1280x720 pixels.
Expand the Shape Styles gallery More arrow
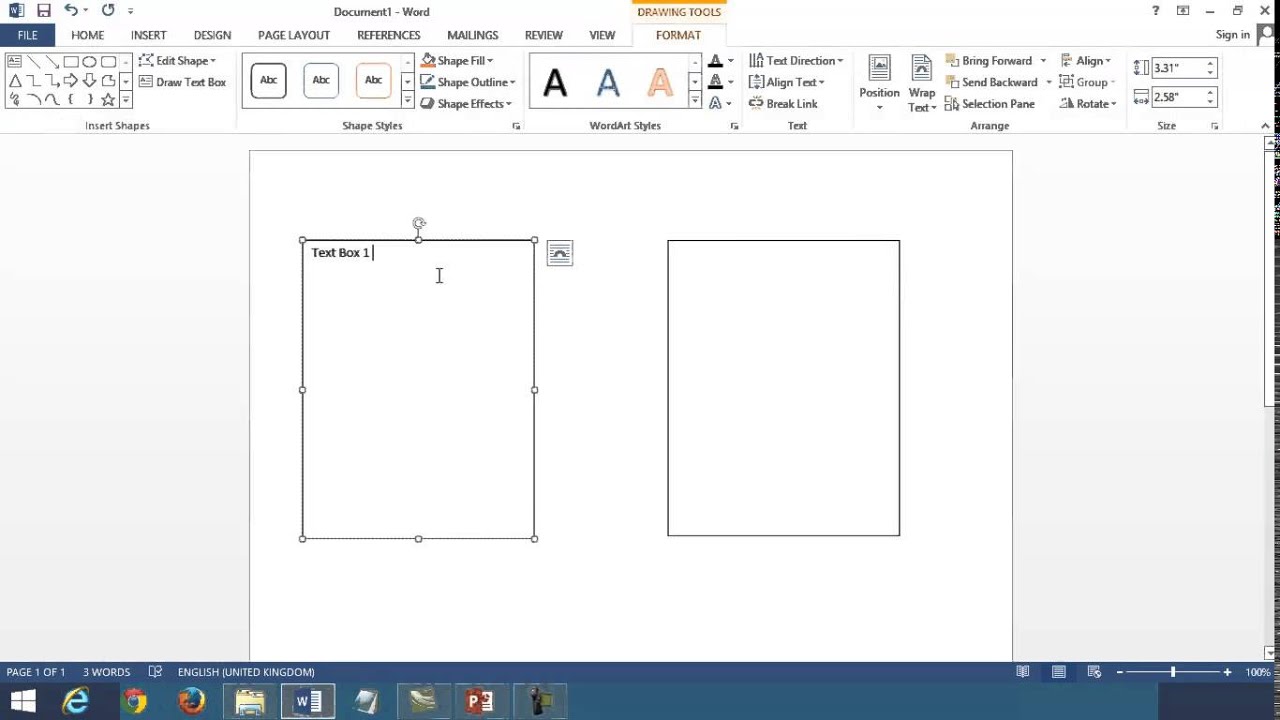coord(407,100)
